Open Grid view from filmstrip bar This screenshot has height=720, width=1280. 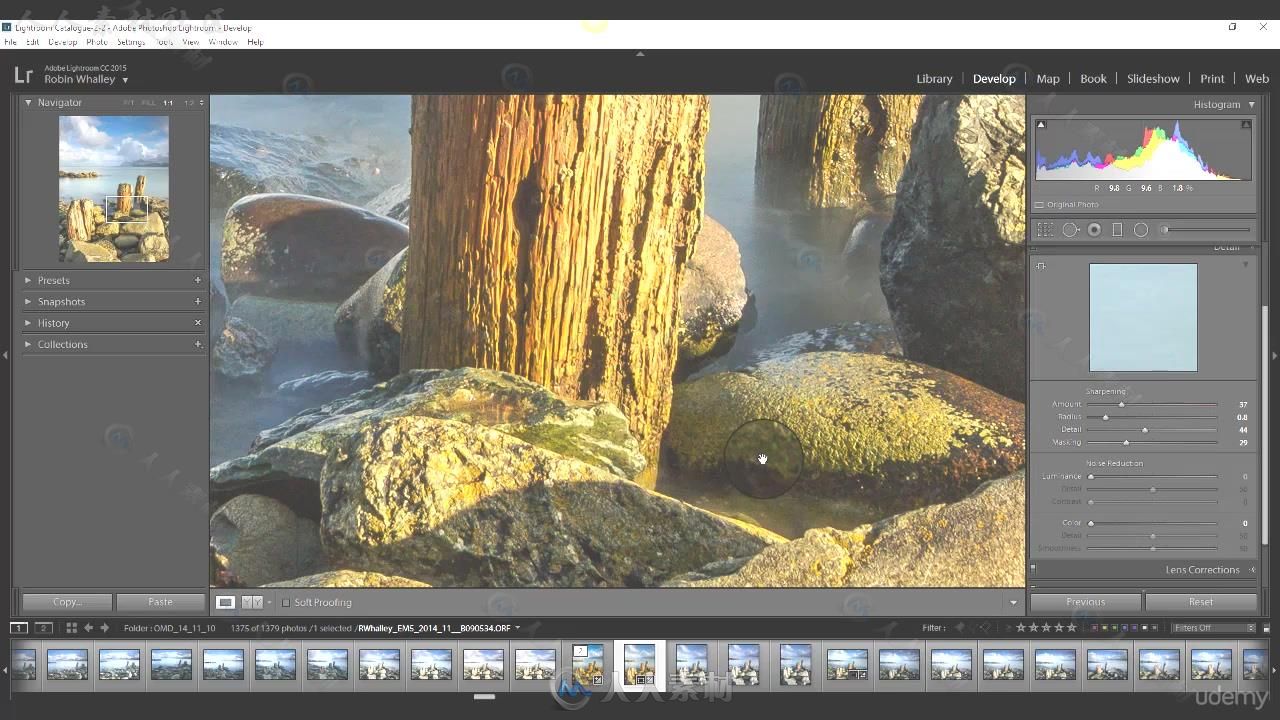[x=71, y=628]
